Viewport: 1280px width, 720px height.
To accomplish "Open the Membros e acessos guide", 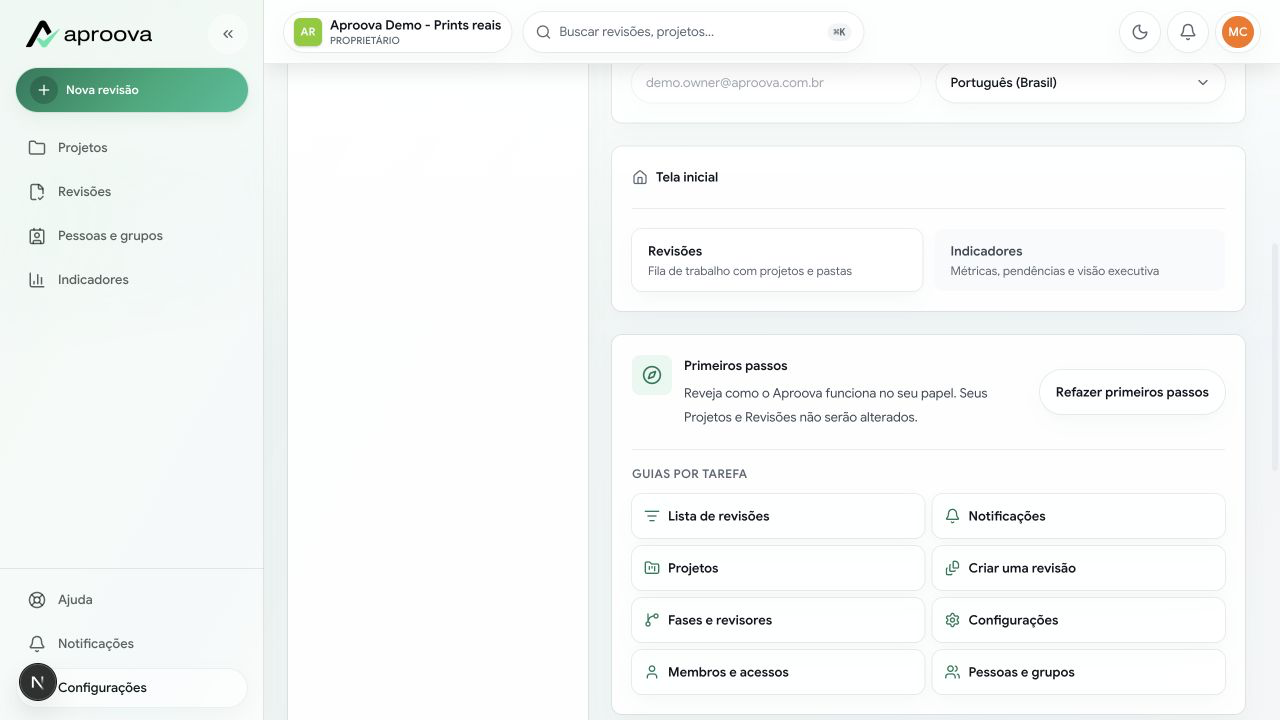I will [x=778, y=672].
